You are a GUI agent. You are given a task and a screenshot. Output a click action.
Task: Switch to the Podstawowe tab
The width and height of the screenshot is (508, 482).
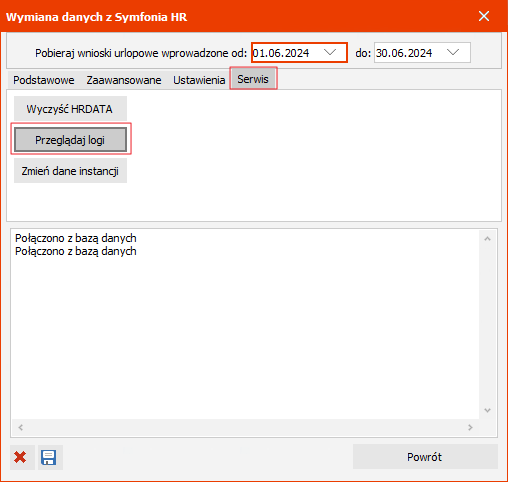pos(44,80)
